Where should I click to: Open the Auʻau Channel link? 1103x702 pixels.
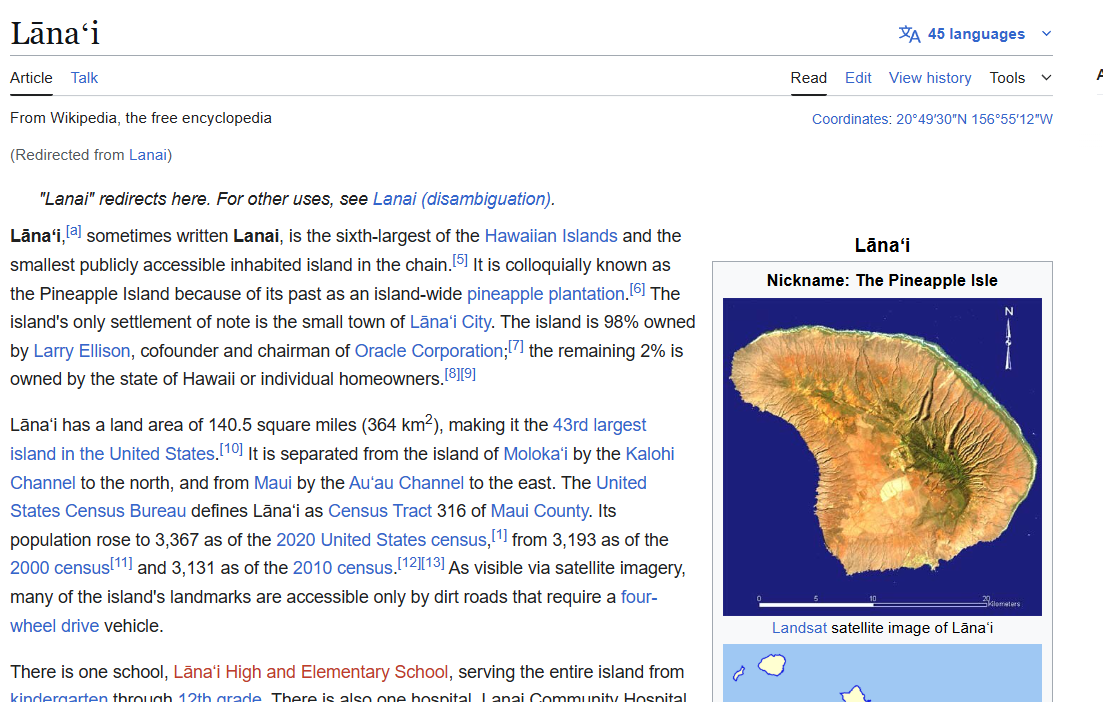coord(406,483)
